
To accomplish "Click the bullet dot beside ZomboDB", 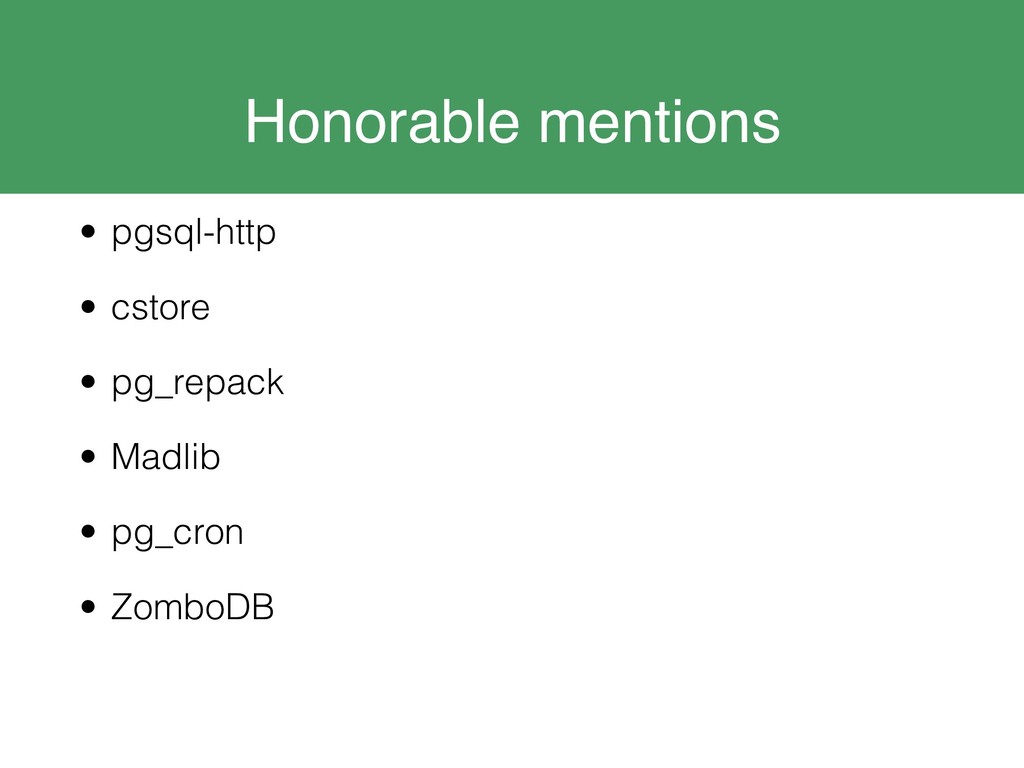I will pos(88,607).
